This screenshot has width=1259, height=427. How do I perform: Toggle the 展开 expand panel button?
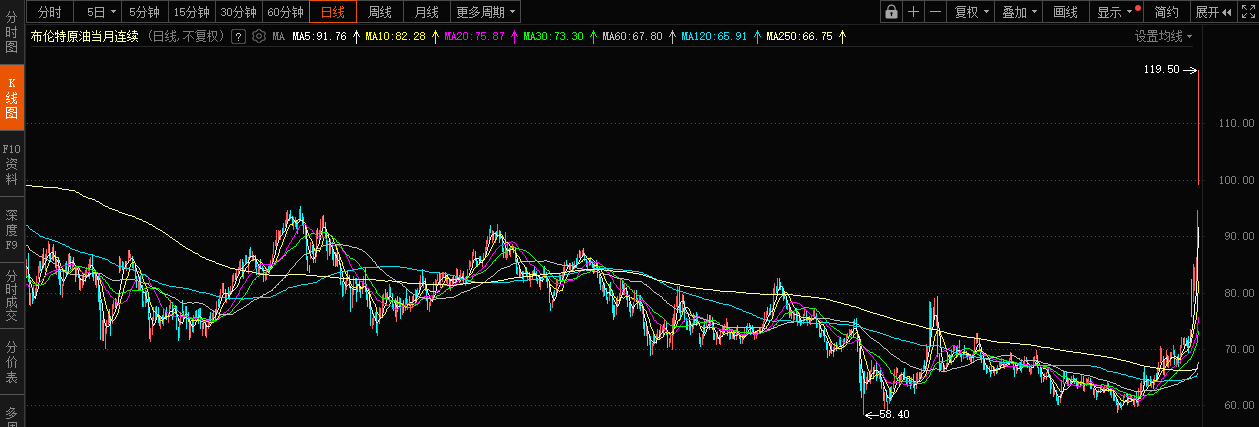1213,12
